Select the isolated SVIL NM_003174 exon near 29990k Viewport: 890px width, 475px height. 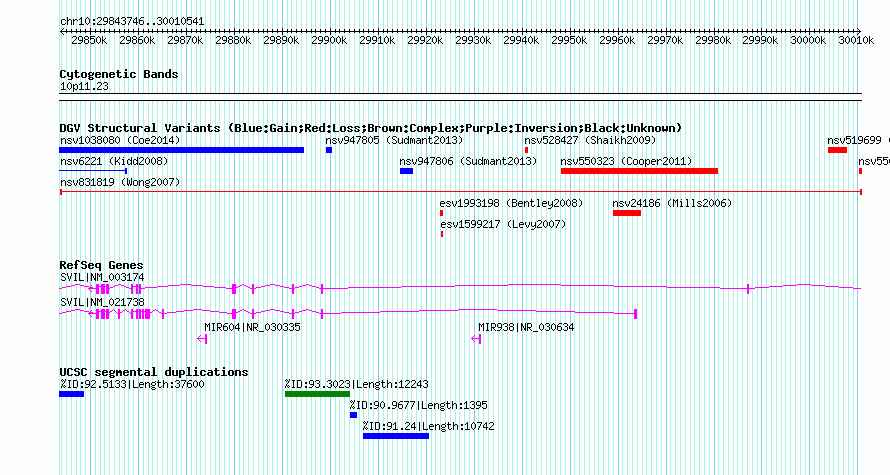click(748, 289)
